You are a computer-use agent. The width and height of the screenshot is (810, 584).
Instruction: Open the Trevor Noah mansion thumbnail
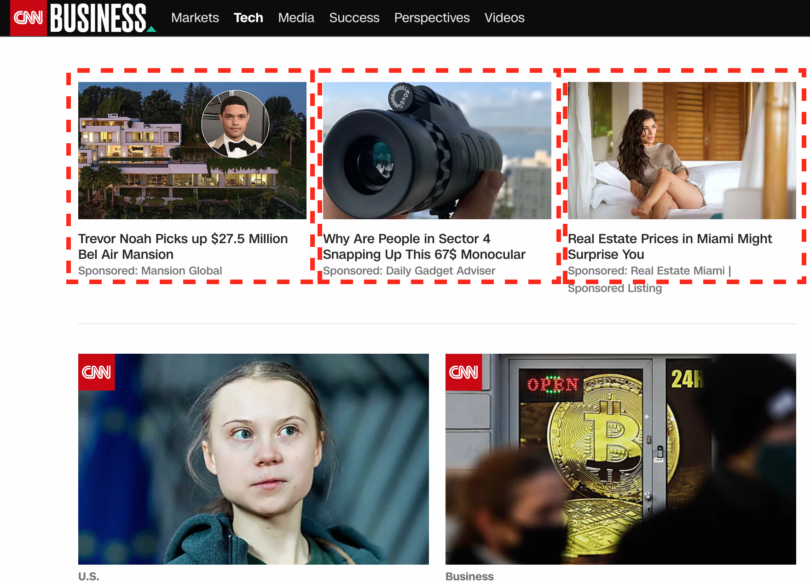click(x=192, y=150)
